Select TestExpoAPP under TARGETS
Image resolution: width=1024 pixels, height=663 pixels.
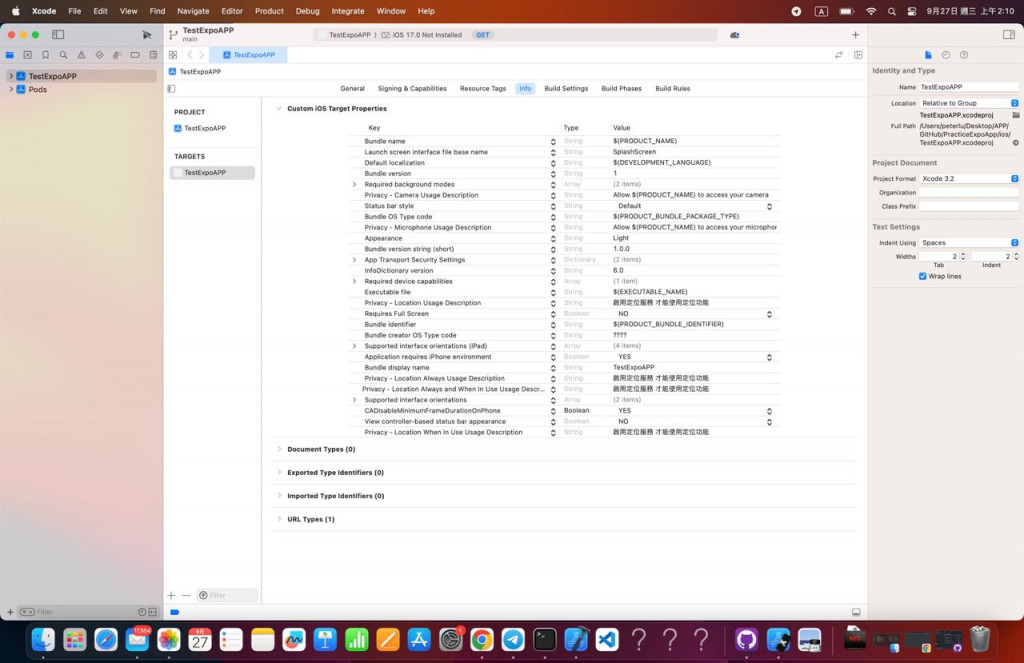coord(212,172)
